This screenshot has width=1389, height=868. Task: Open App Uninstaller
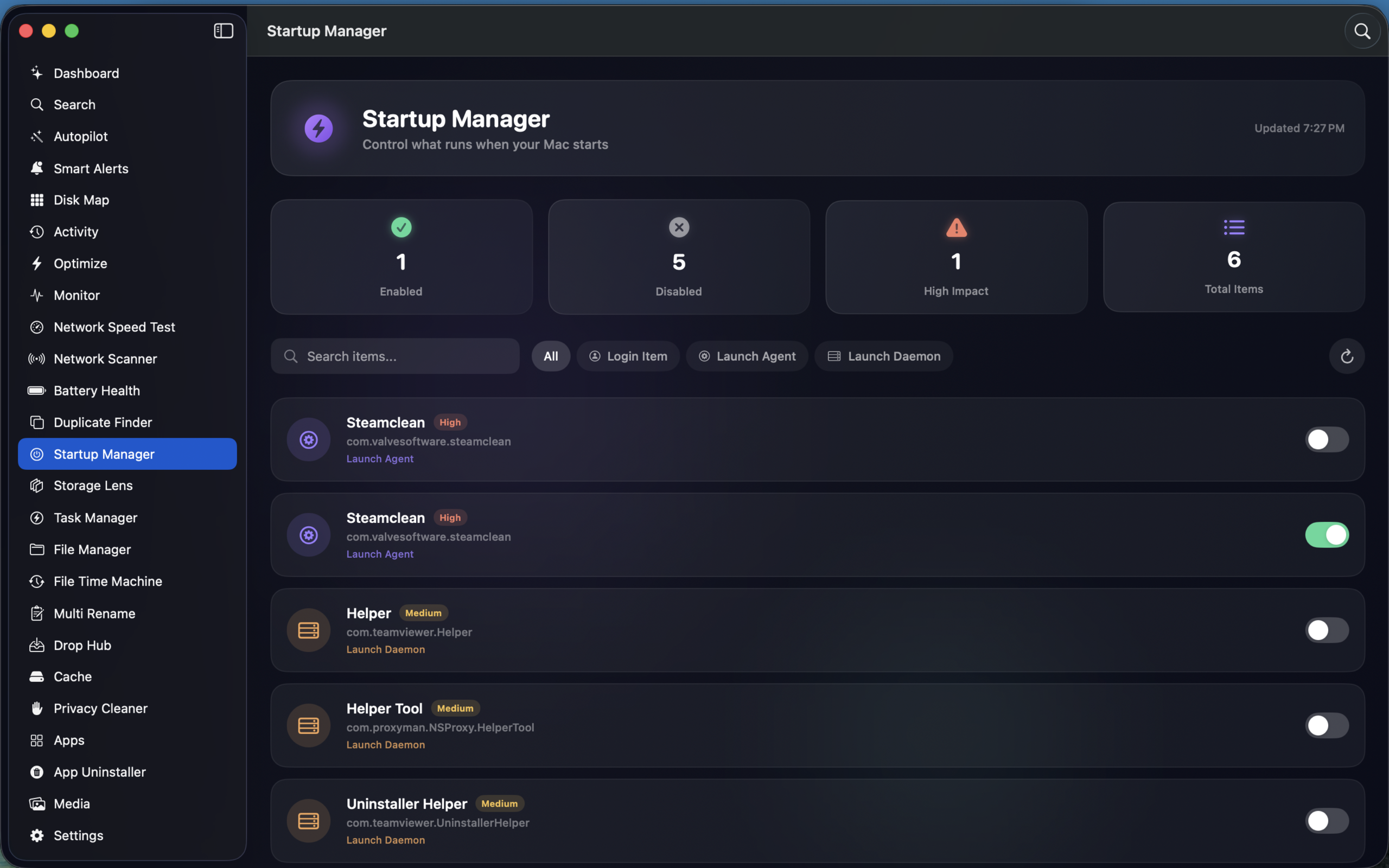tap(127, 772)
